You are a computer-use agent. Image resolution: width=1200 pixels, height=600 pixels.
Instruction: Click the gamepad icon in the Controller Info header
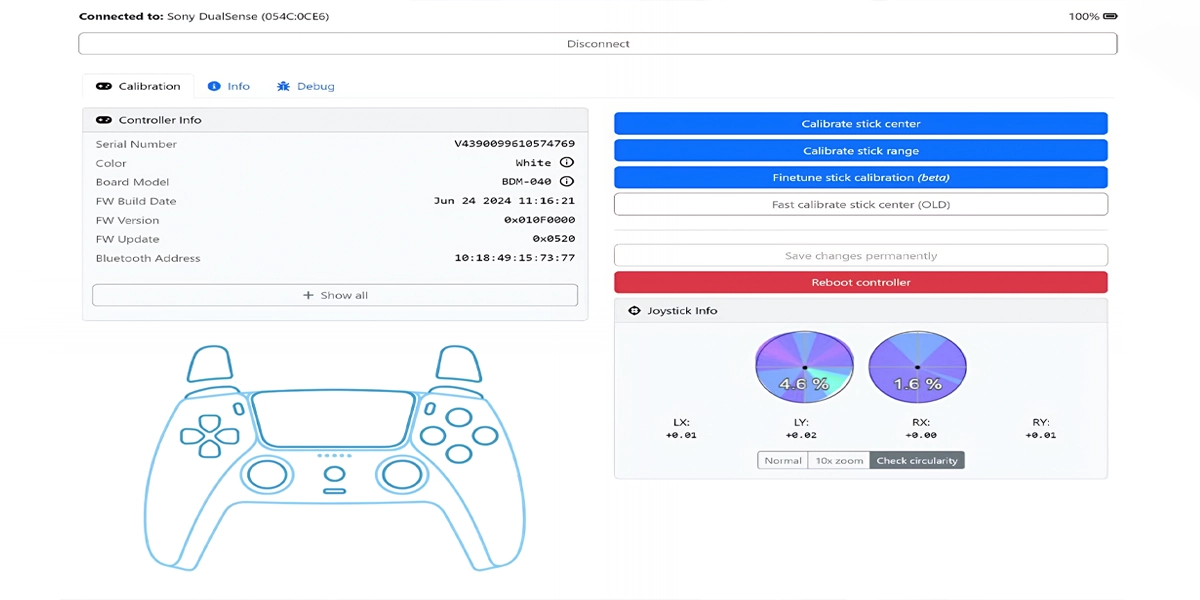104,119
